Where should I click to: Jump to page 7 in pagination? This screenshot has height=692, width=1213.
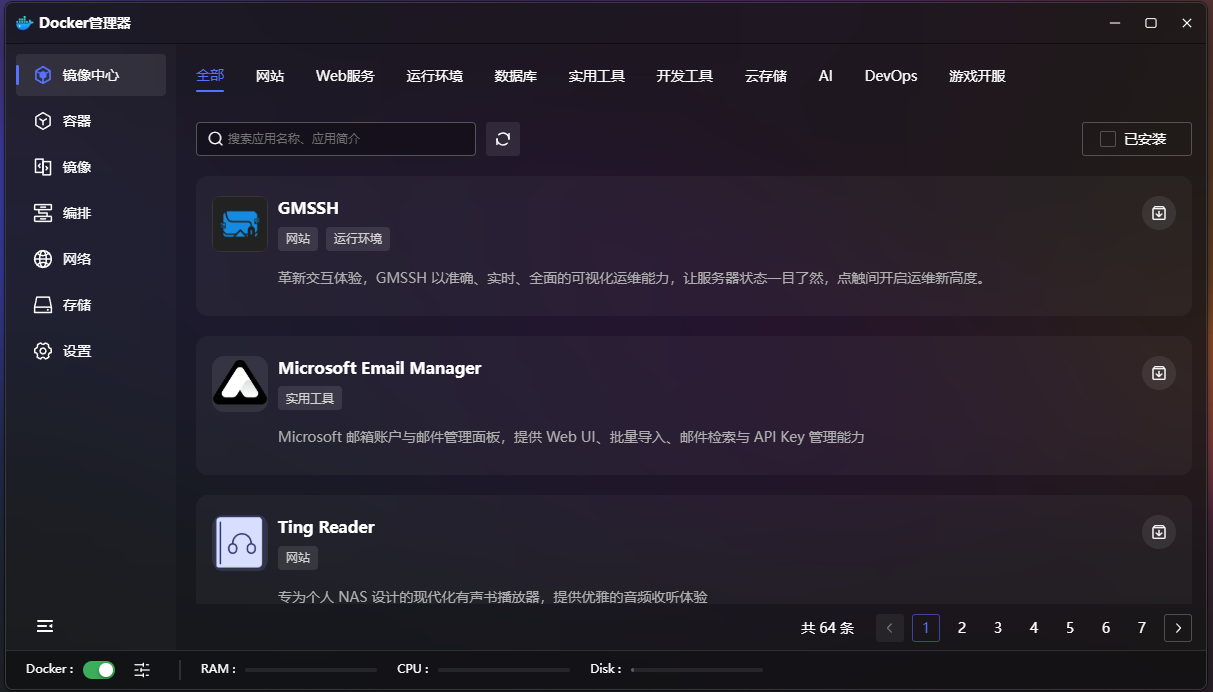(1142, 628)
